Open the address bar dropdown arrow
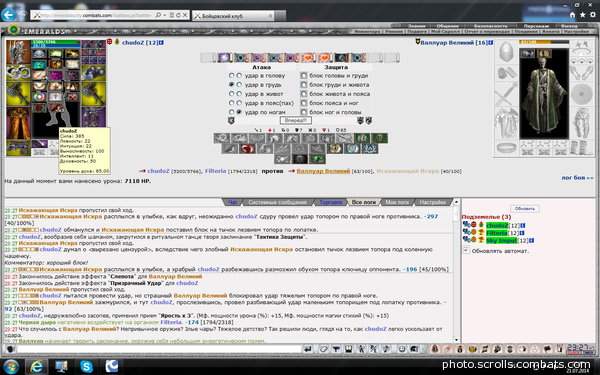 point(165,15)
